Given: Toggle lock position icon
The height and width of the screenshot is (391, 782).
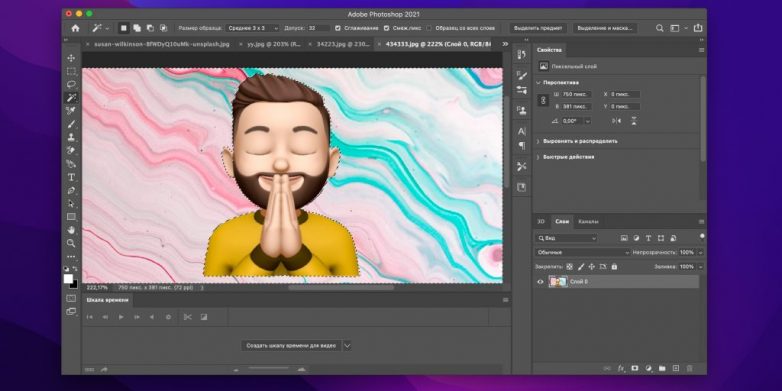Looking at the screenshot, I should [x=591, y=267].
